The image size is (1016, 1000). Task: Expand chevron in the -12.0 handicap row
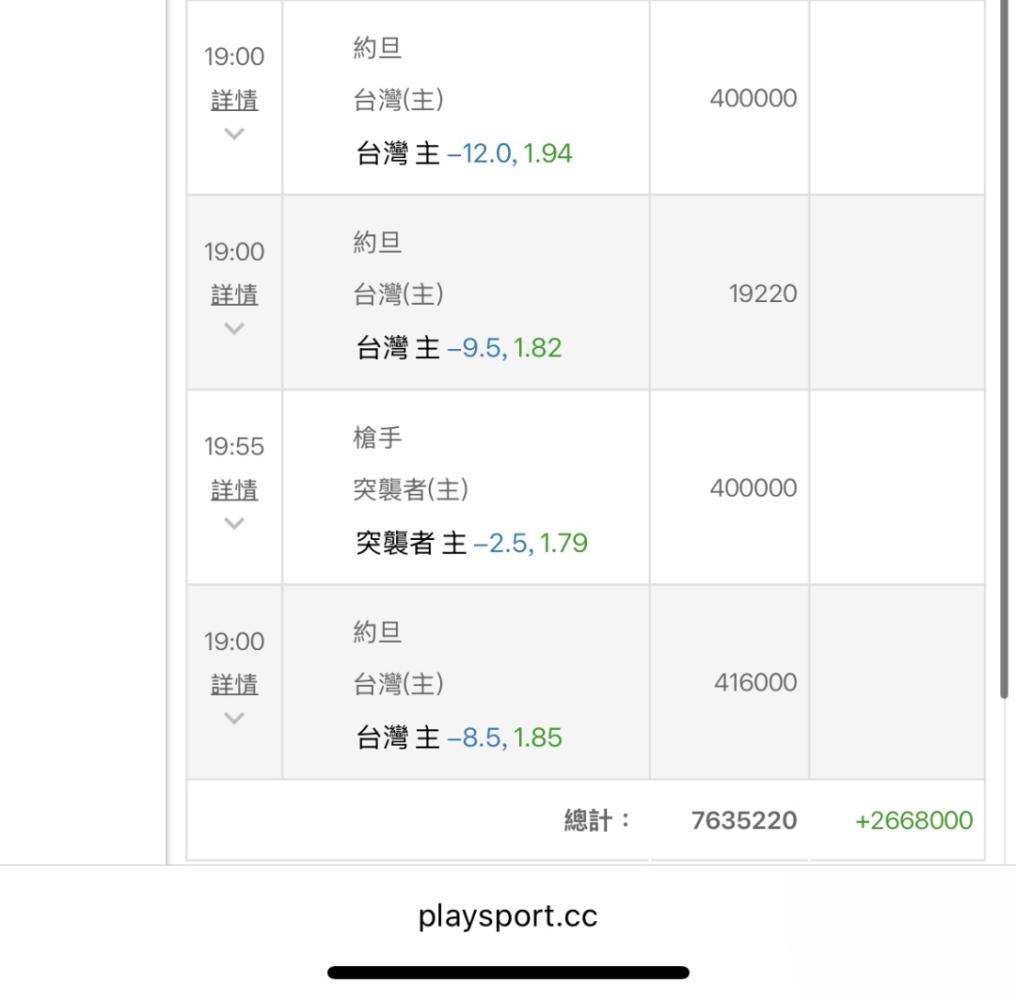point(234,134)
